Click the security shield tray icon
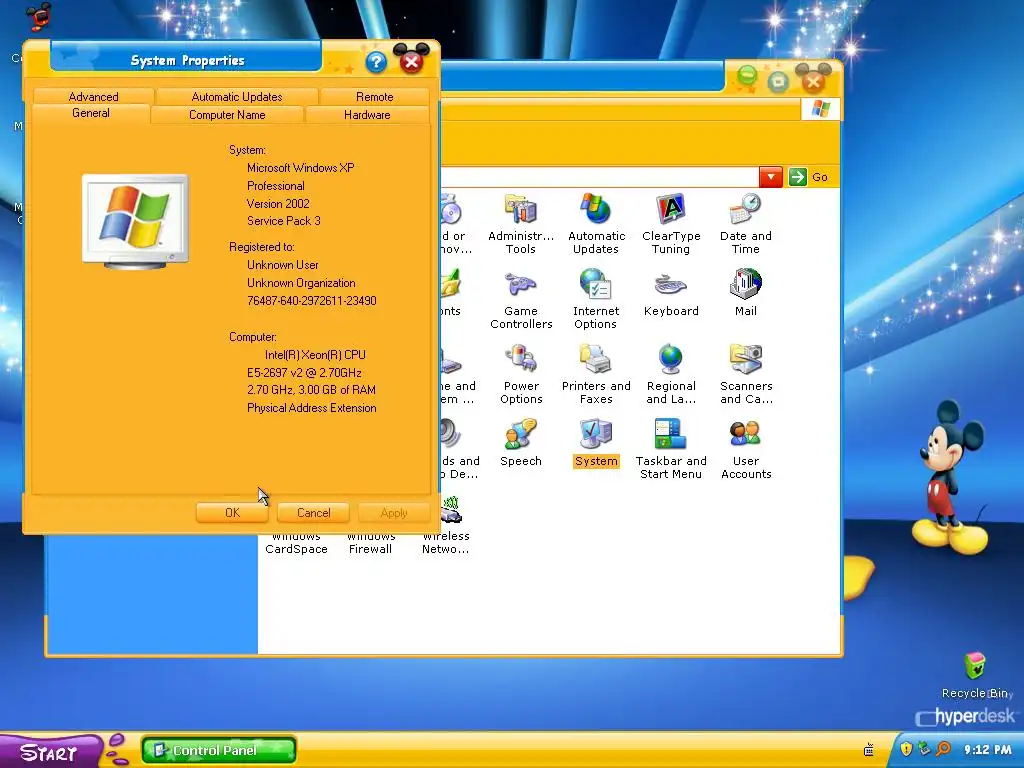This screenshot has width=1024, height=768. [906, 748]
